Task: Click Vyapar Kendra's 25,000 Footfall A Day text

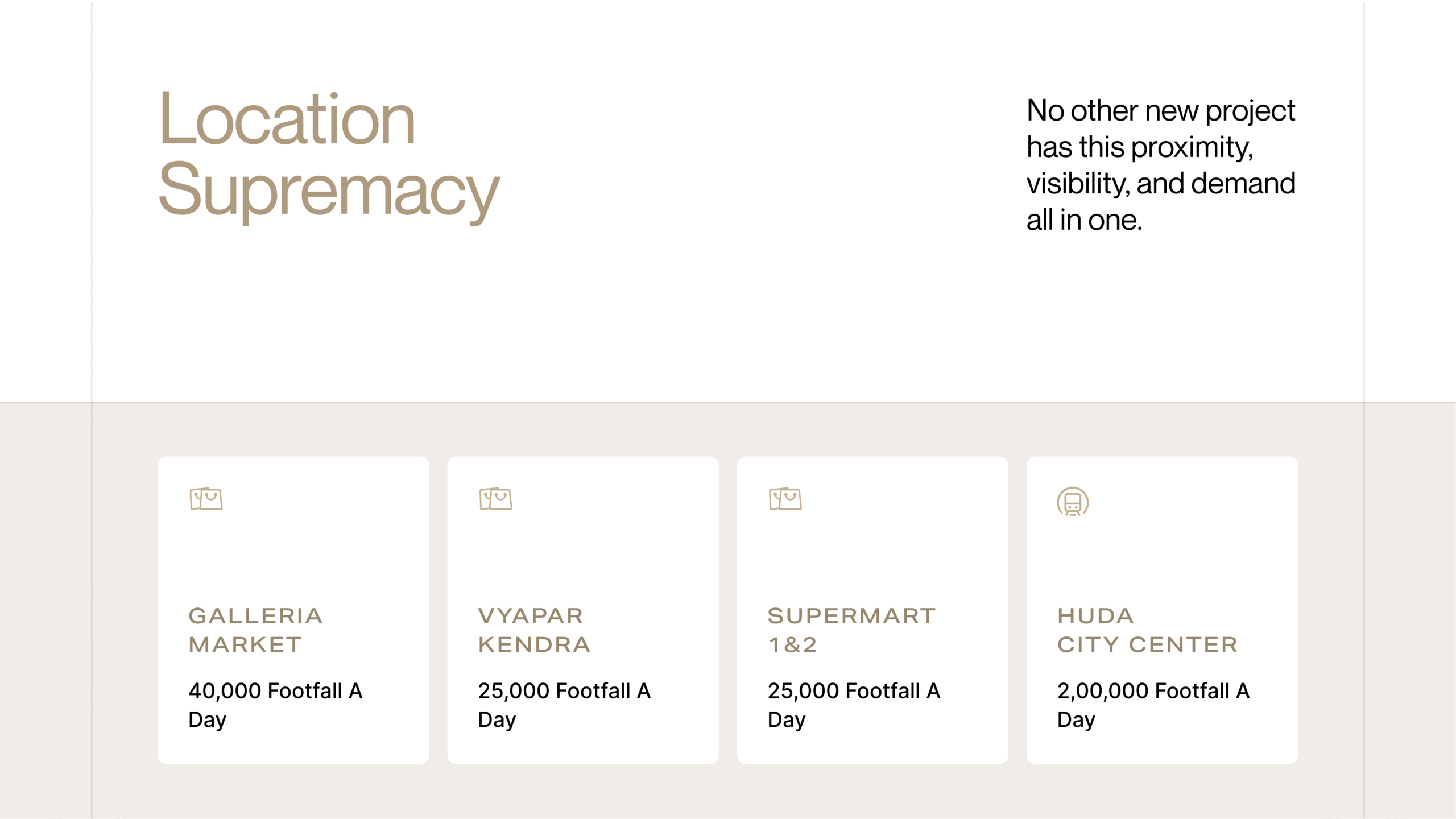Action: point(564,705)
